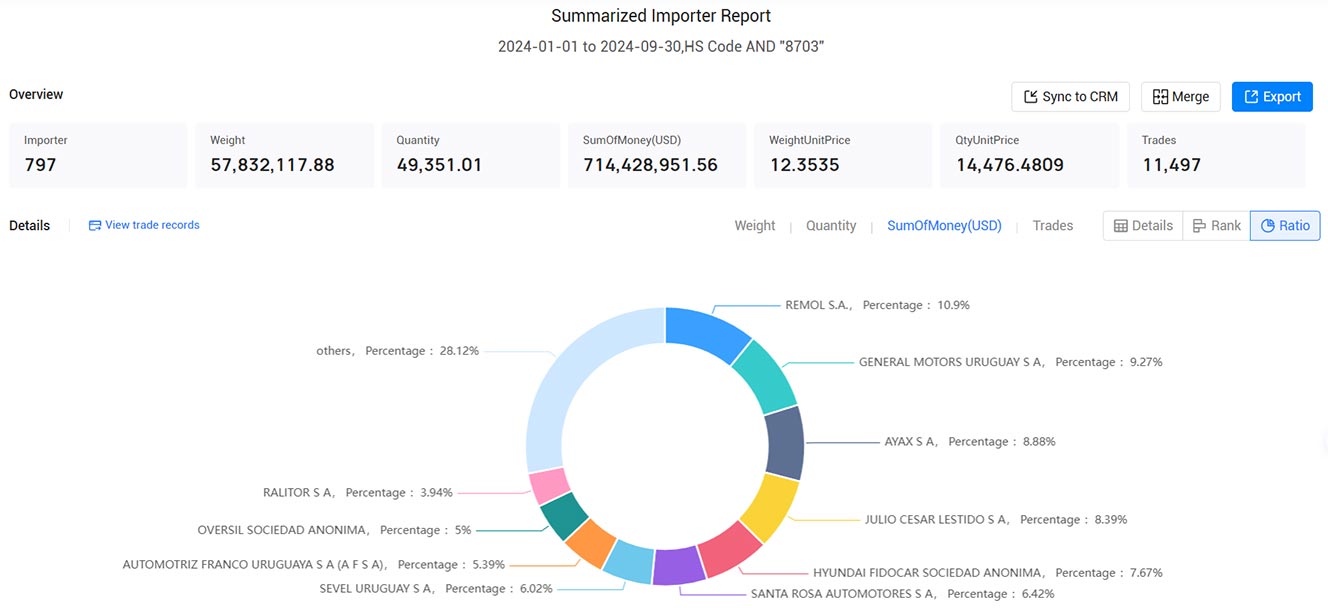The height and width of the screenshot is (612, 1328).
Task: Open View trade records link
Action: (152, 225)
